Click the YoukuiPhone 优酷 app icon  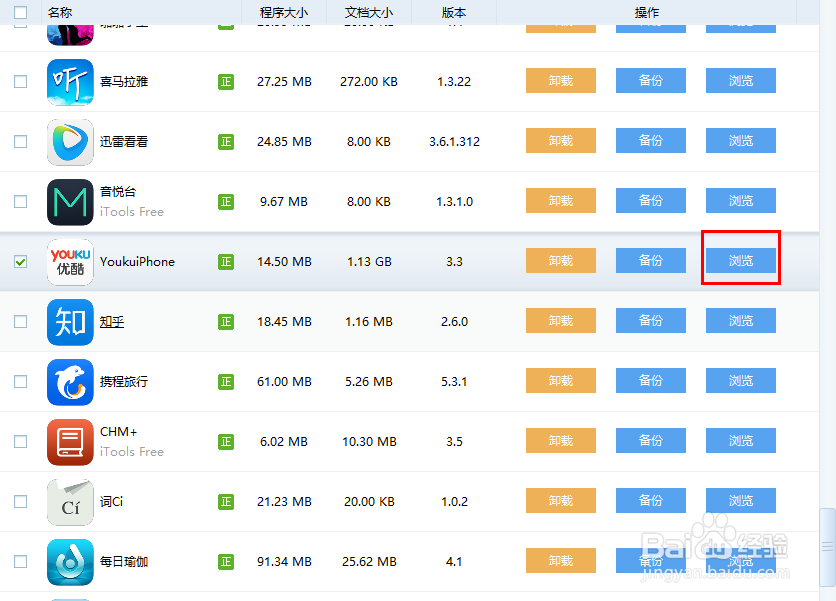pos(70,262)
